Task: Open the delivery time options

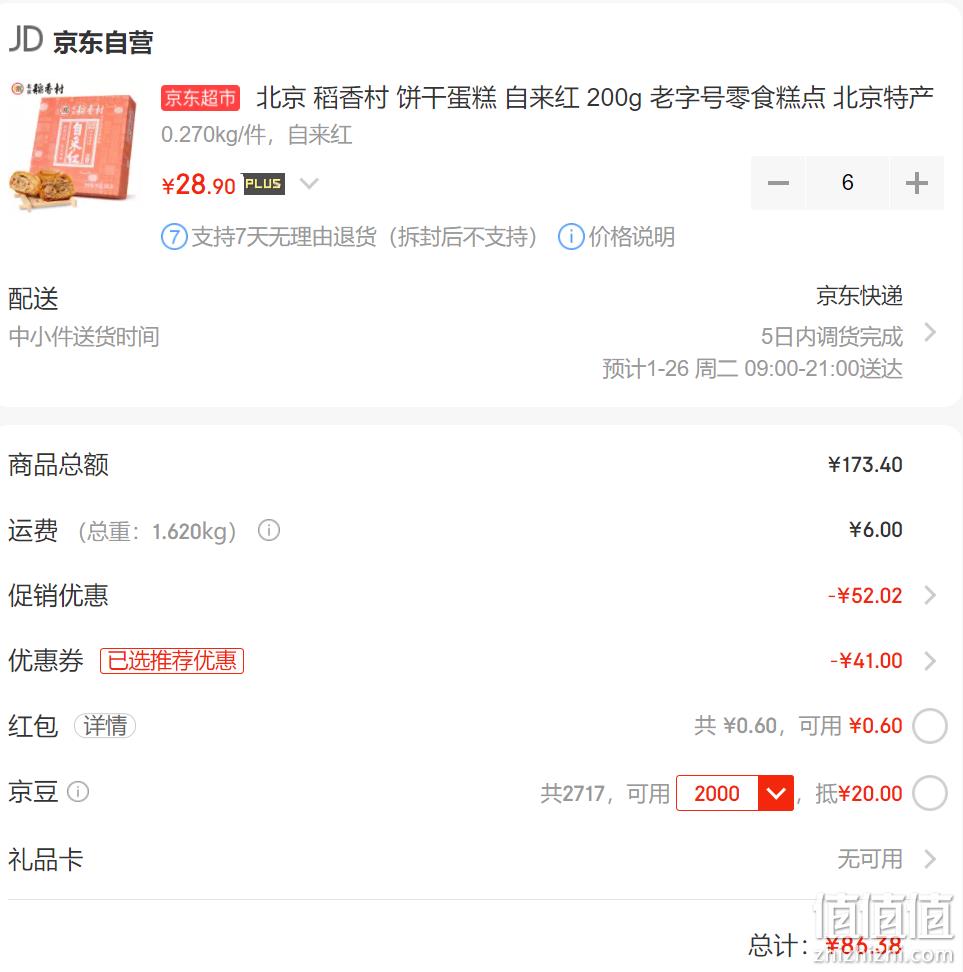Action: click(x=930, y=332)
